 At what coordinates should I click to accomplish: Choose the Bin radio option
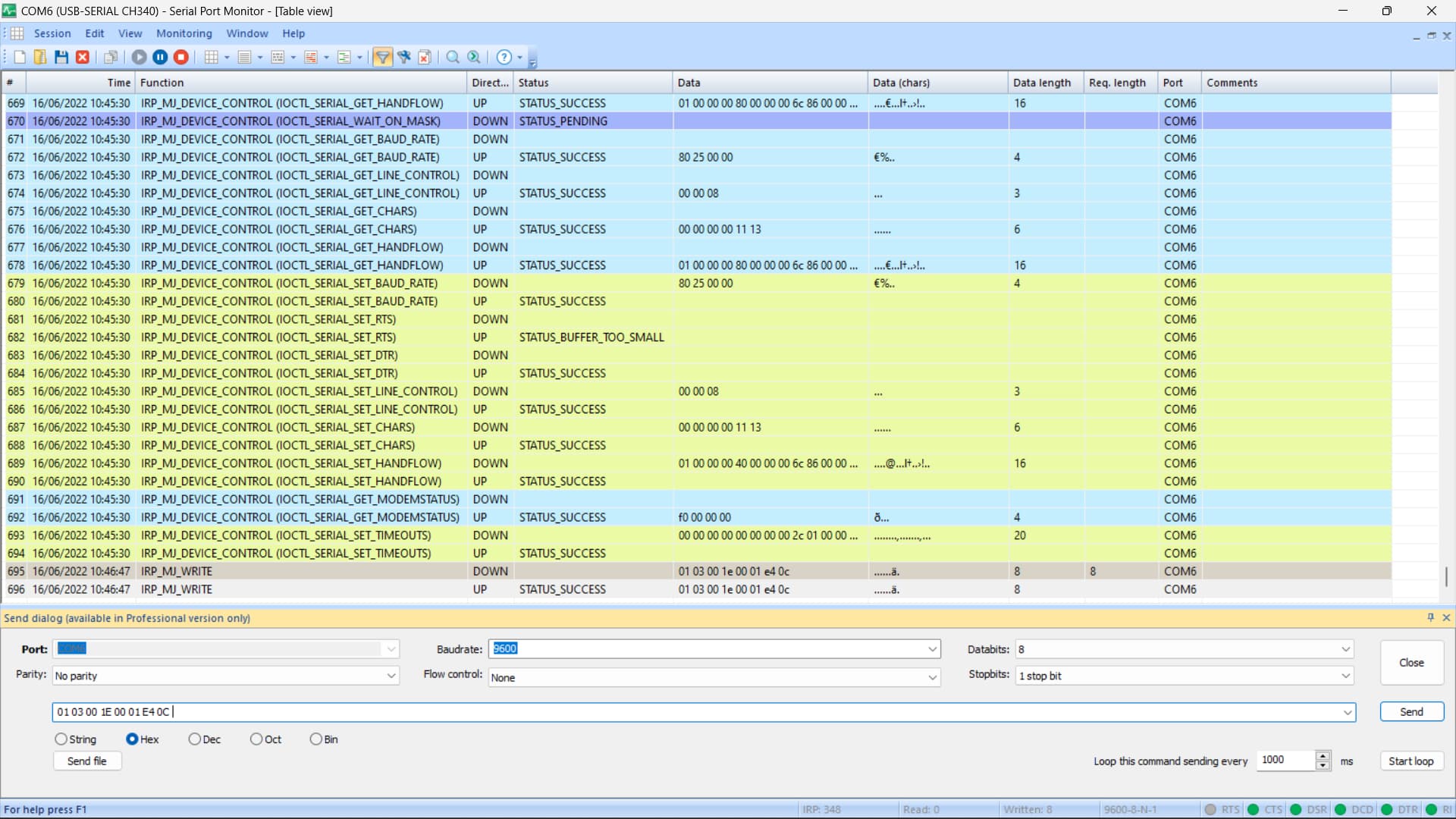[x=315, y=739]
